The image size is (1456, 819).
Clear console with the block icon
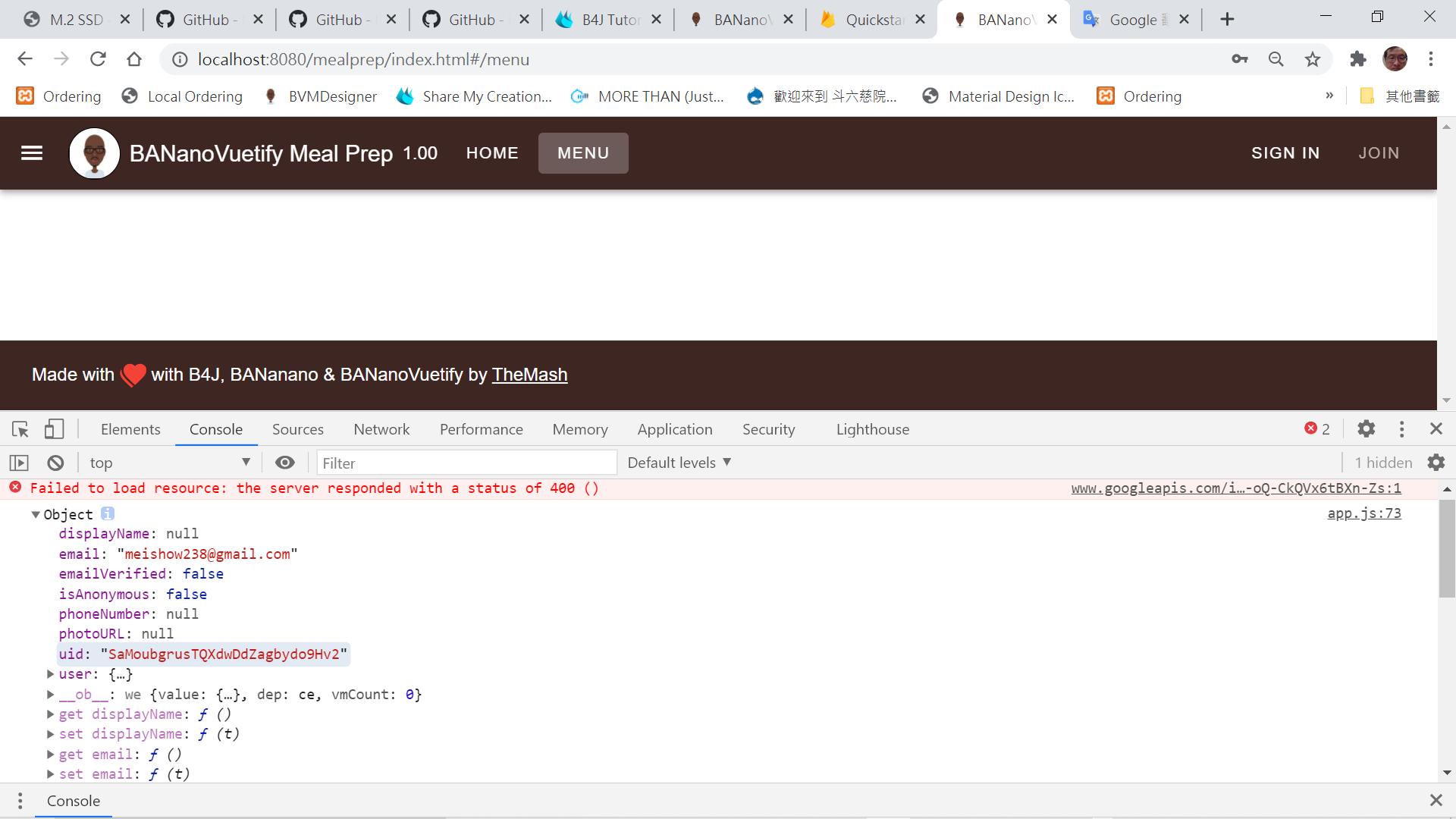(55, 463)
